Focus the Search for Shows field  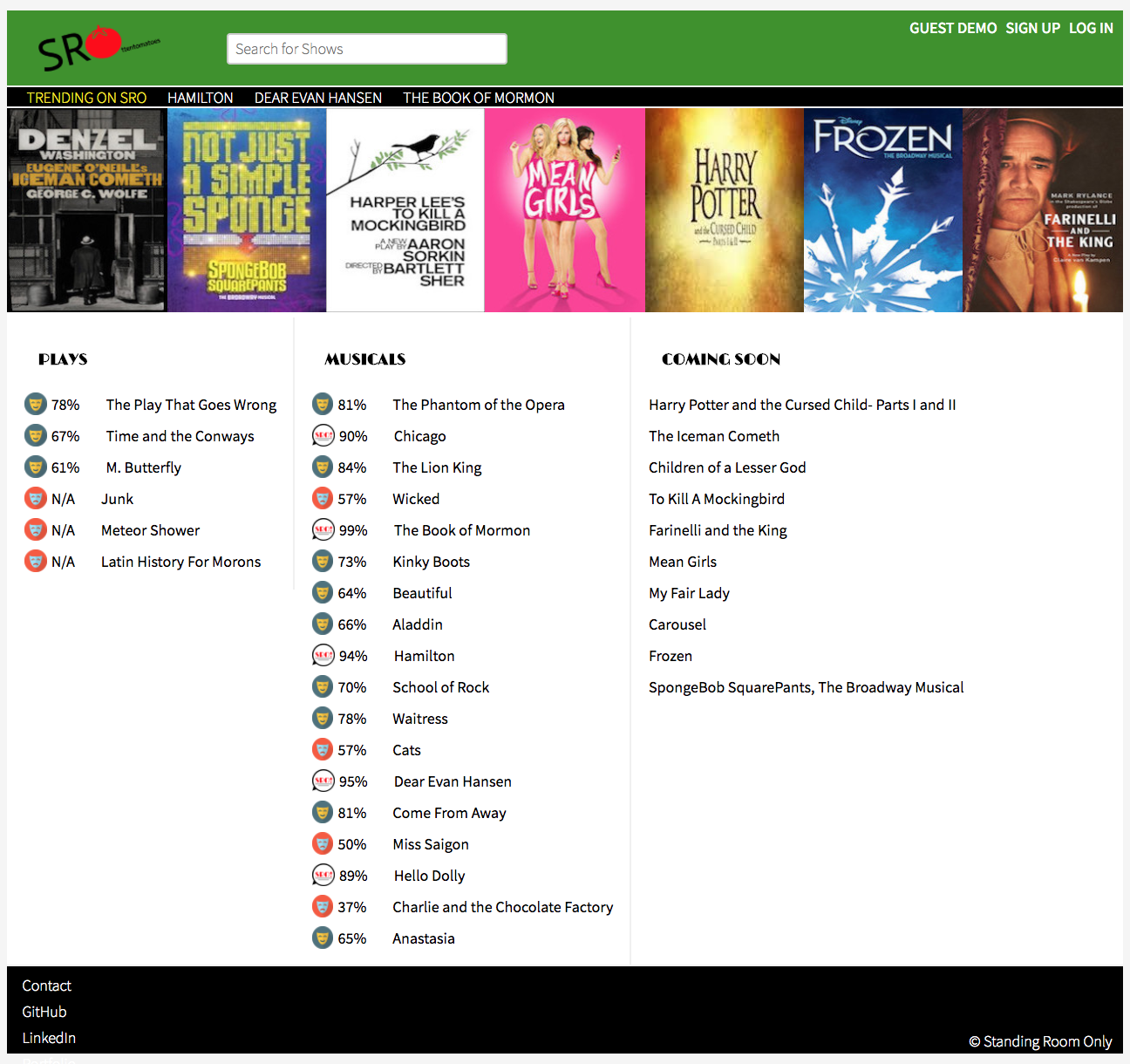coord(367,49)
